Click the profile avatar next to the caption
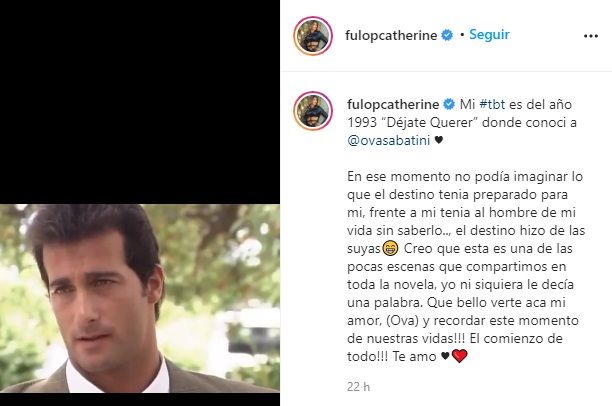Viewport: 612px width, 406px height. (313, 110)
